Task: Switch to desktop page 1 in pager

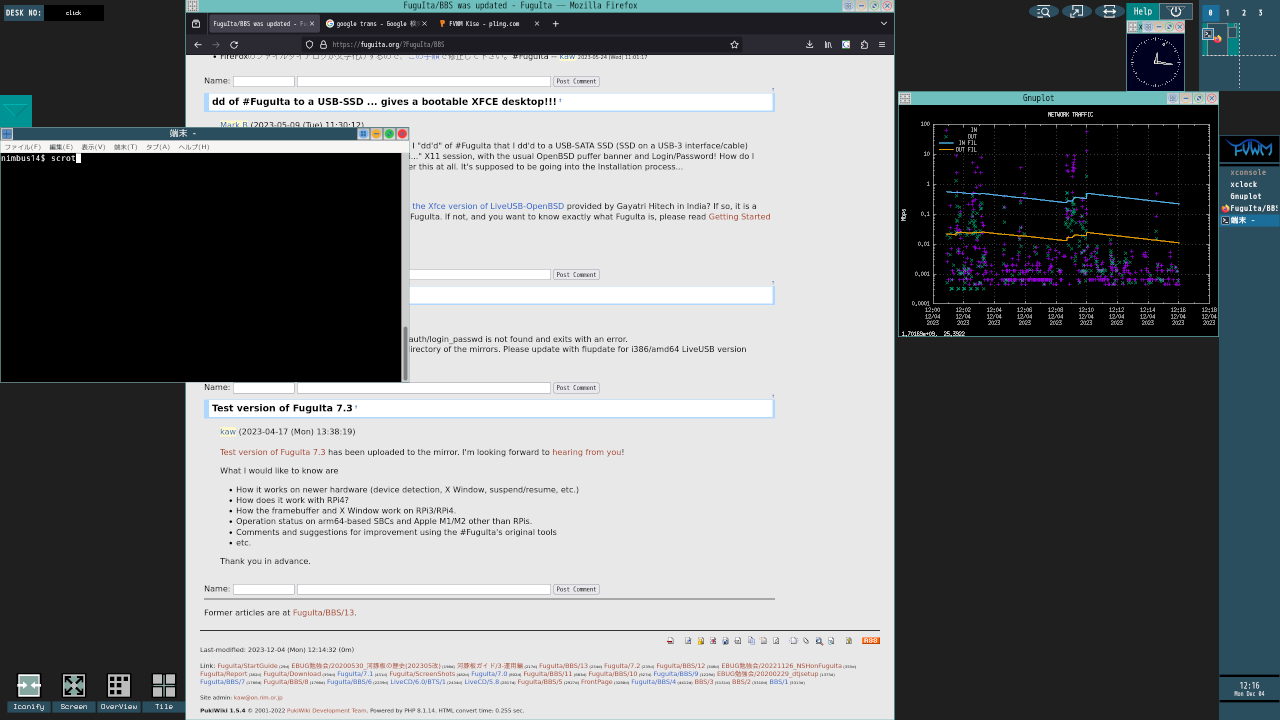Action: tap(1227, 13)
